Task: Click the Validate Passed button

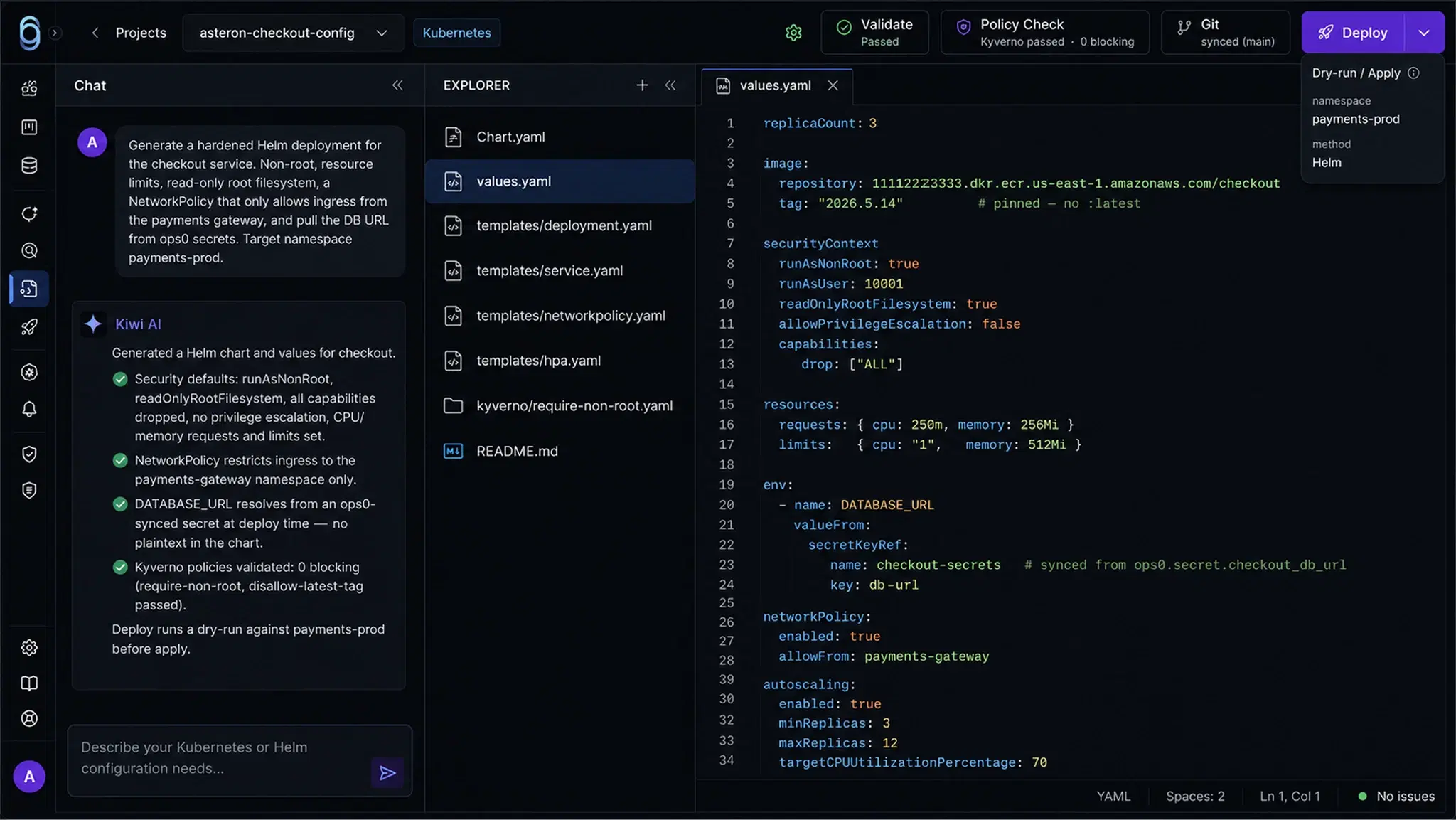Action: 874,33
